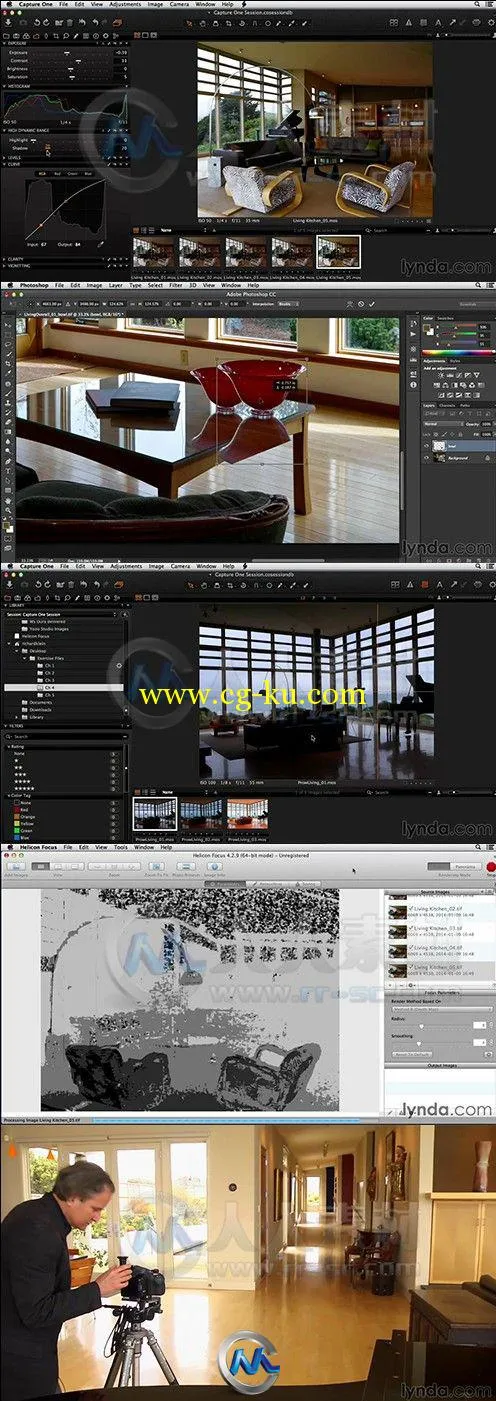Click the red Stop button in Helicon Focus
The width and height of the screenshot is (496, 1401).
(491, 867)
